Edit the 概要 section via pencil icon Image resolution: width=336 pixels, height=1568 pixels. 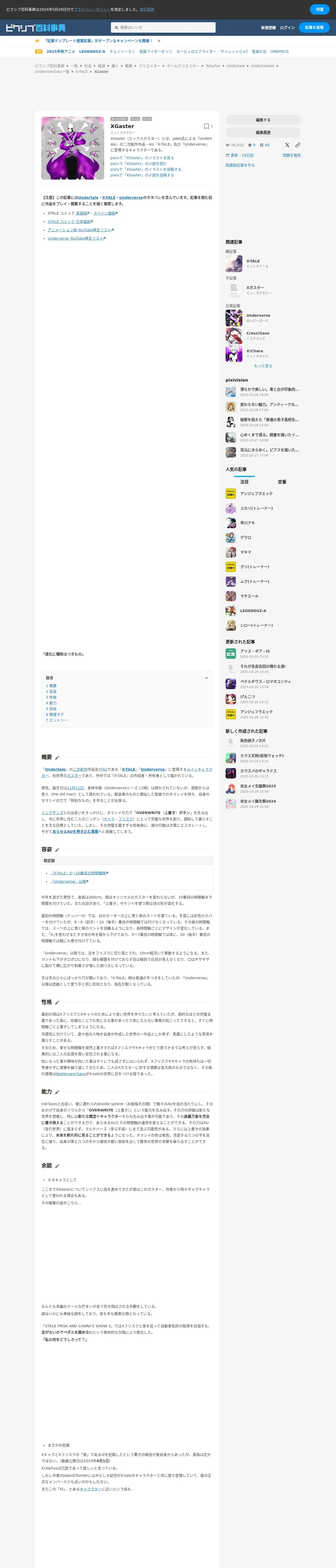[x=57, y=758]
